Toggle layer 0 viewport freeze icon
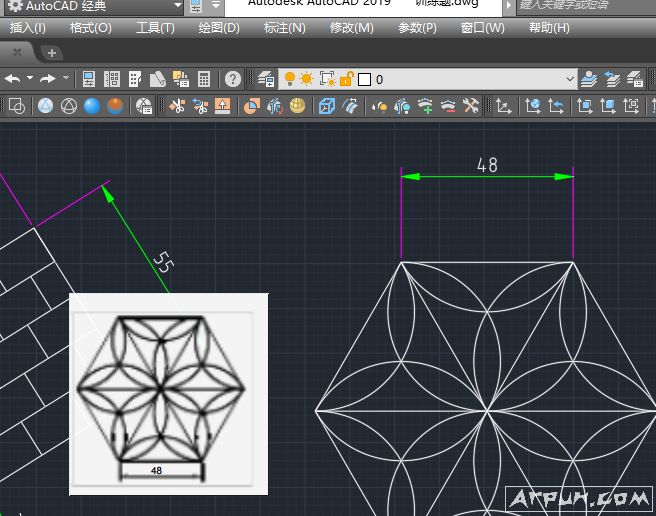The image size is (656, 516). point(327,79)
